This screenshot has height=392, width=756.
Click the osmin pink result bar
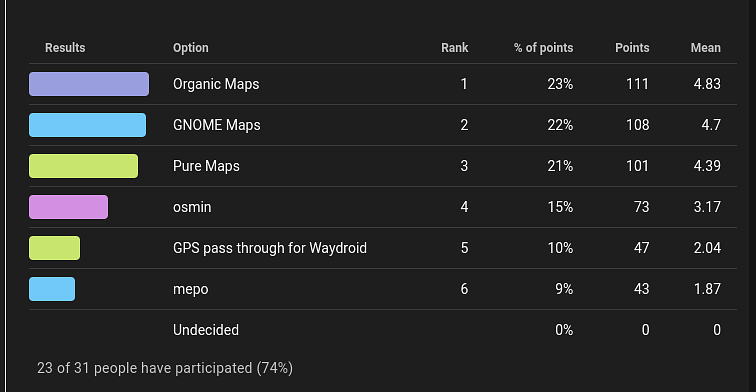[68, 207]
